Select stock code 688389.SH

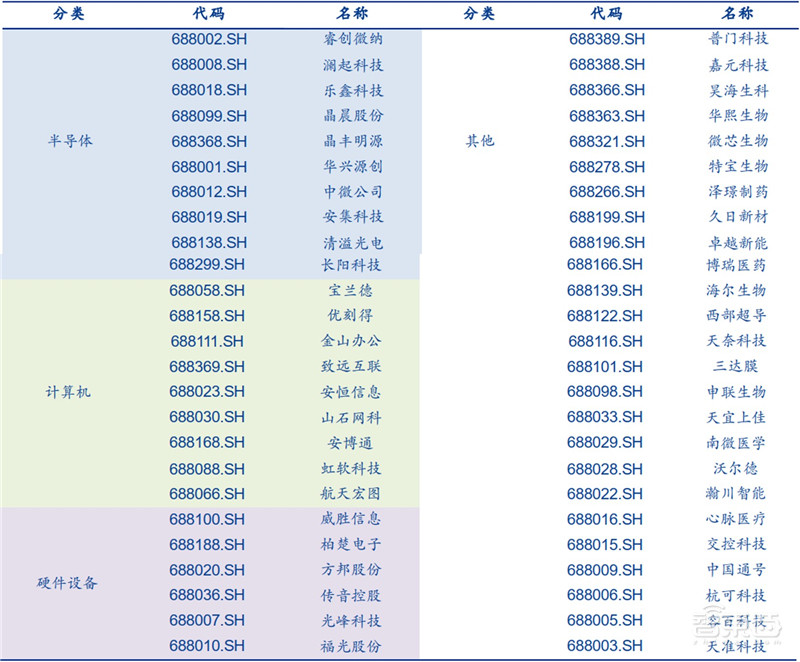pyautogui.click(x=607, y=39)
